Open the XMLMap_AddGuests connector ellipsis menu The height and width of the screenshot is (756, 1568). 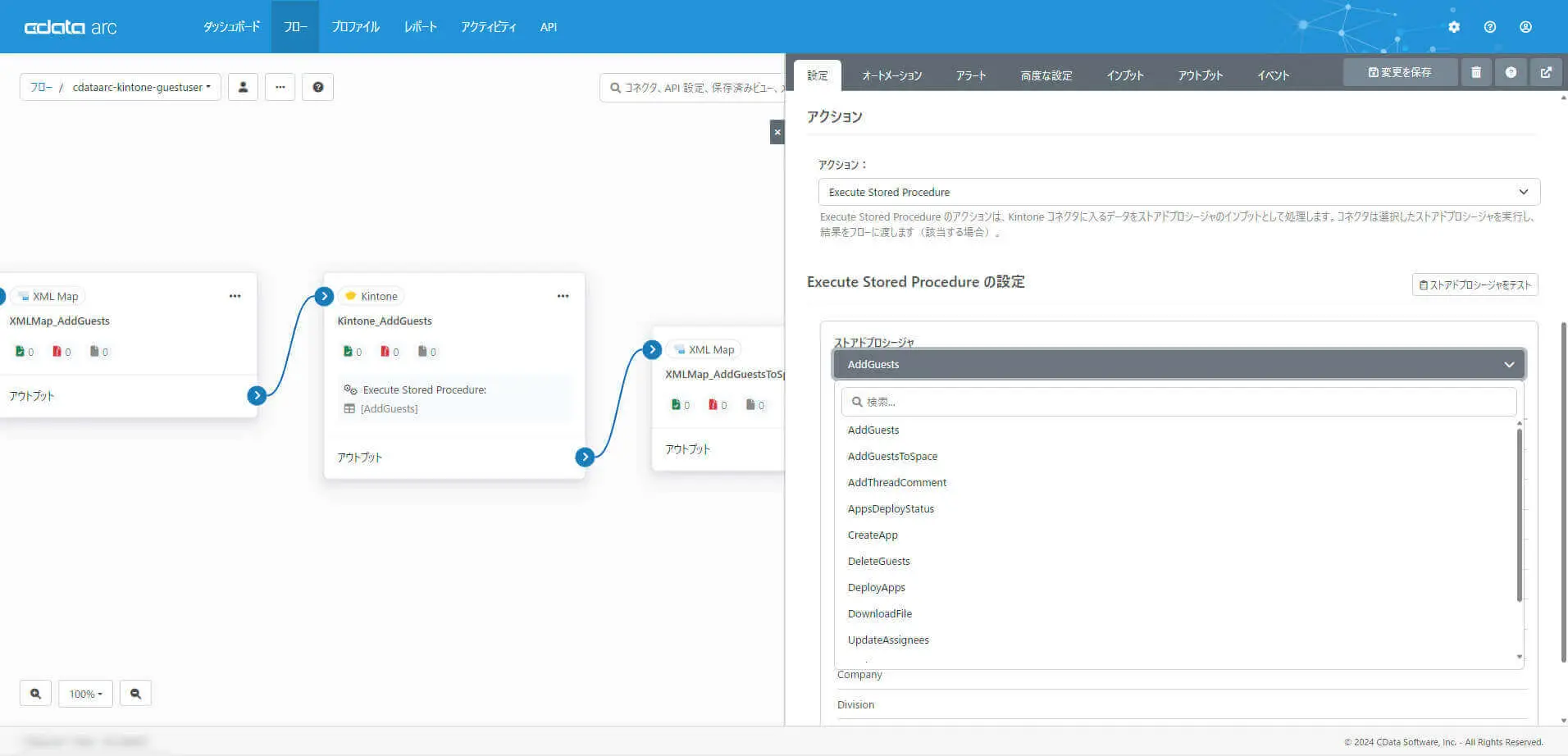pos(235,296)
